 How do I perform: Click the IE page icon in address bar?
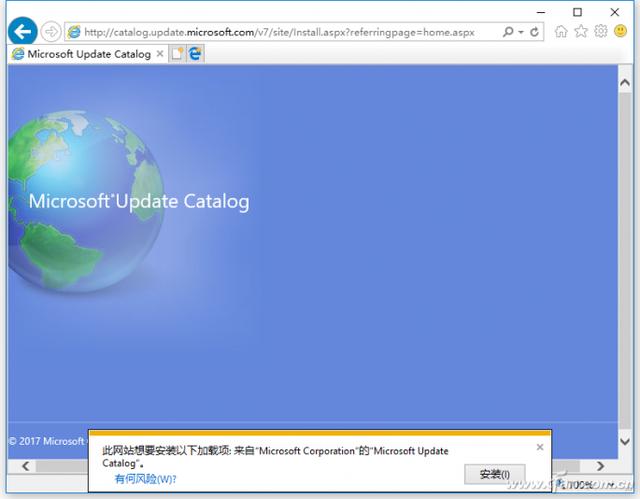pos(74,32)
